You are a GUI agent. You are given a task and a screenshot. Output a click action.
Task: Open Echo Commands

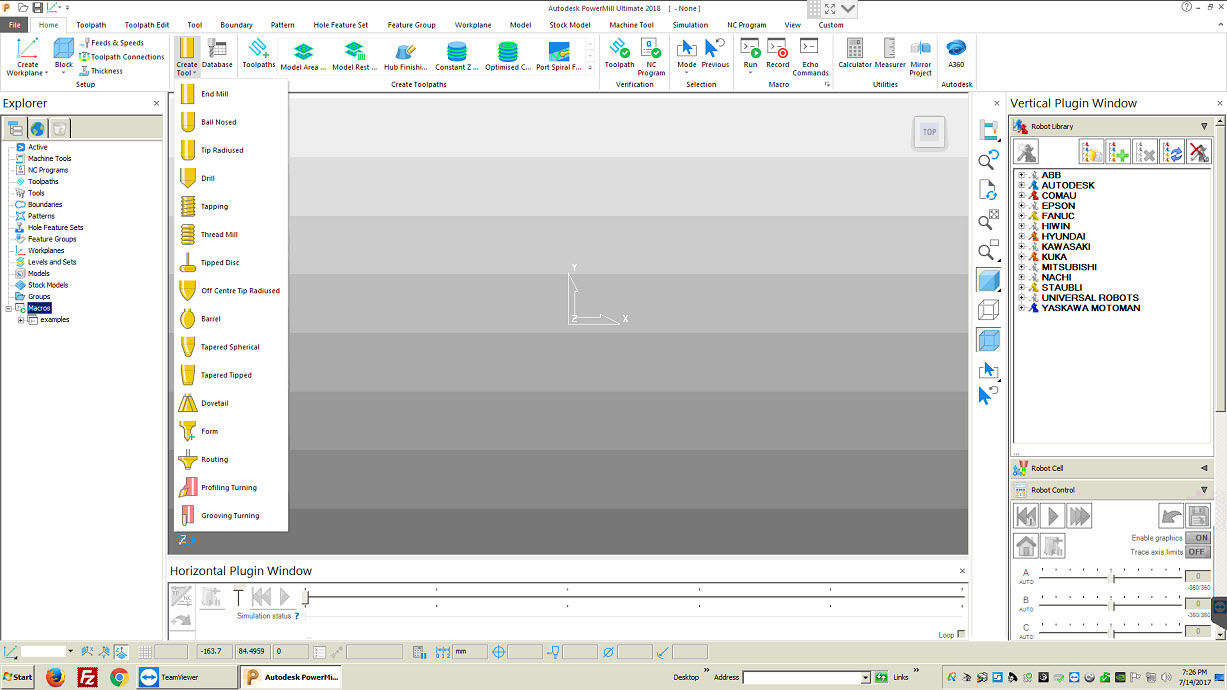tap(810, 57)
